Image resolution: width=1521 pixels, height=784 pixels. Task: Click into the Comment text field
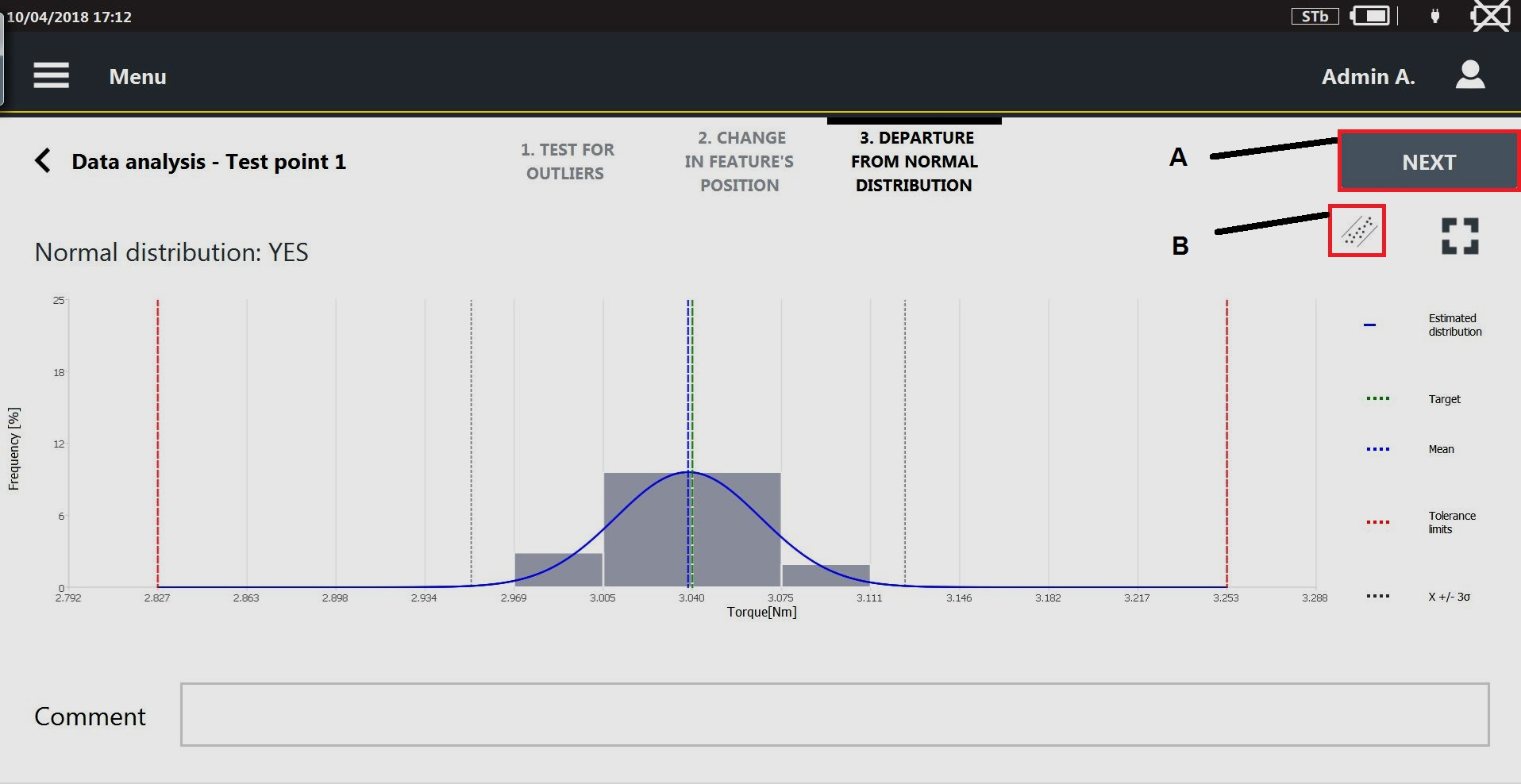pyautogui.click(x=834, y=714)
